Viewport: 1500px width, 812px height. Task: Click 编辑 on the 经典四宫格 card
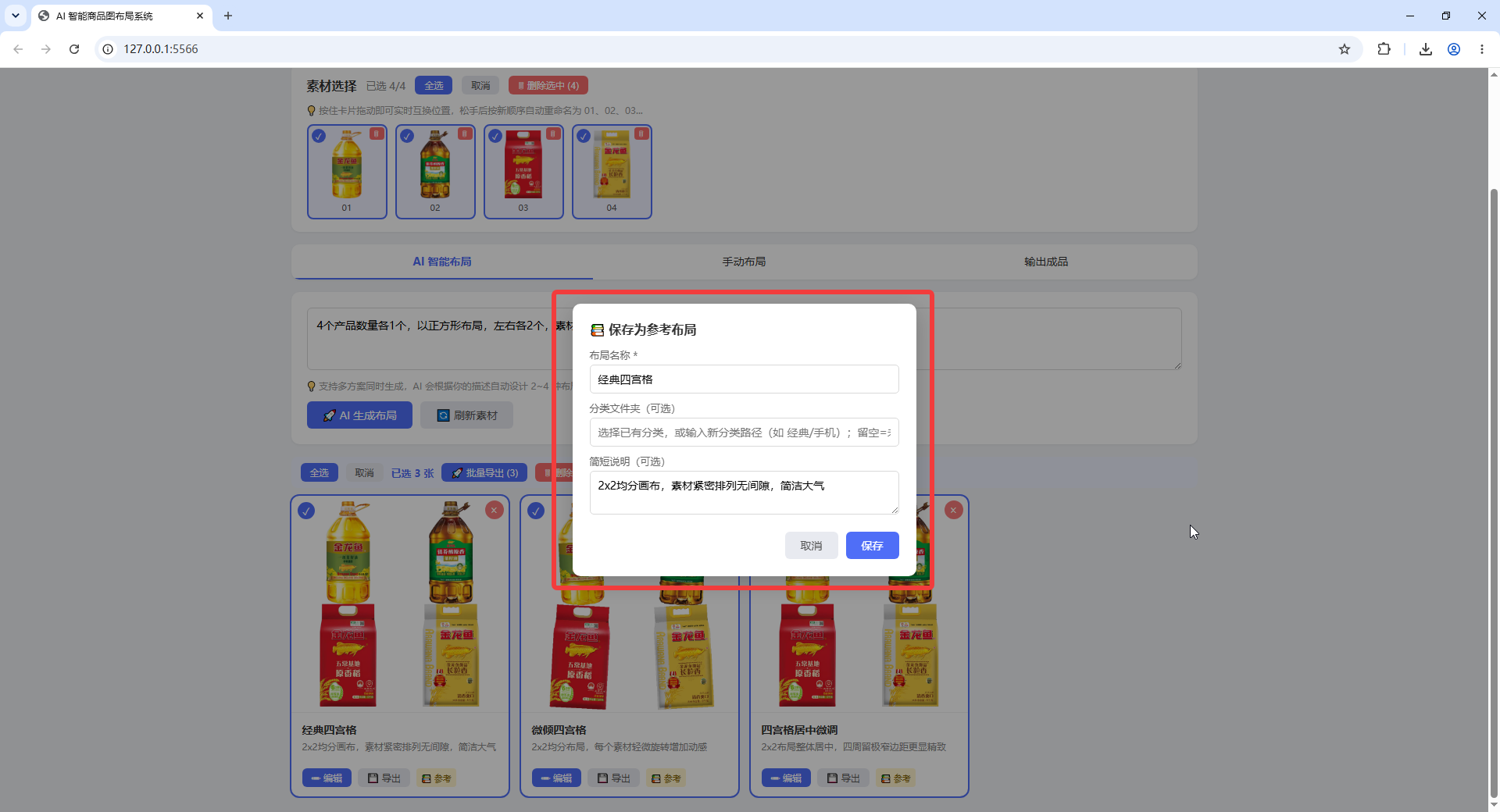click(327, 778)
